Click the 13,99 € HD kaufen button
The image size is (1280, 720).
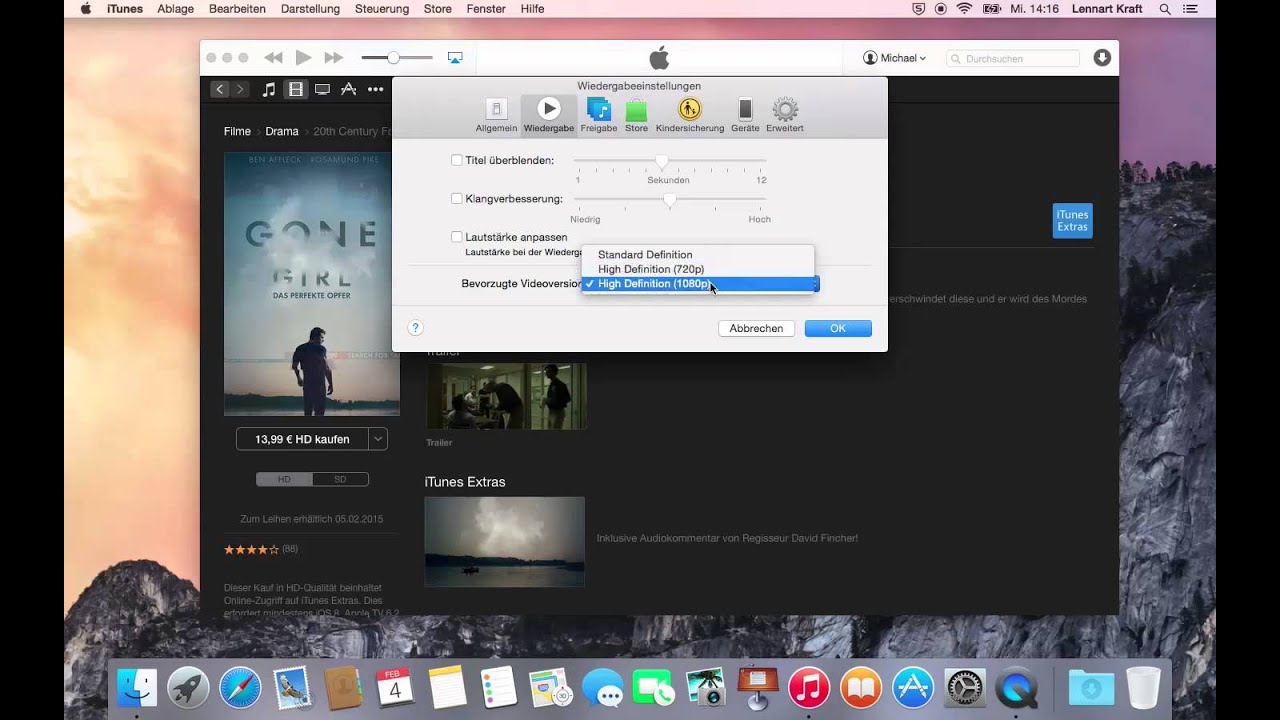click(x=302, y=439)
